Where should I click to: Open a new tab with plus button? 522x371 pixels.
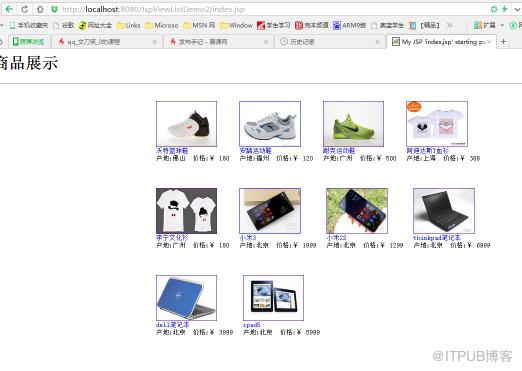503,42
